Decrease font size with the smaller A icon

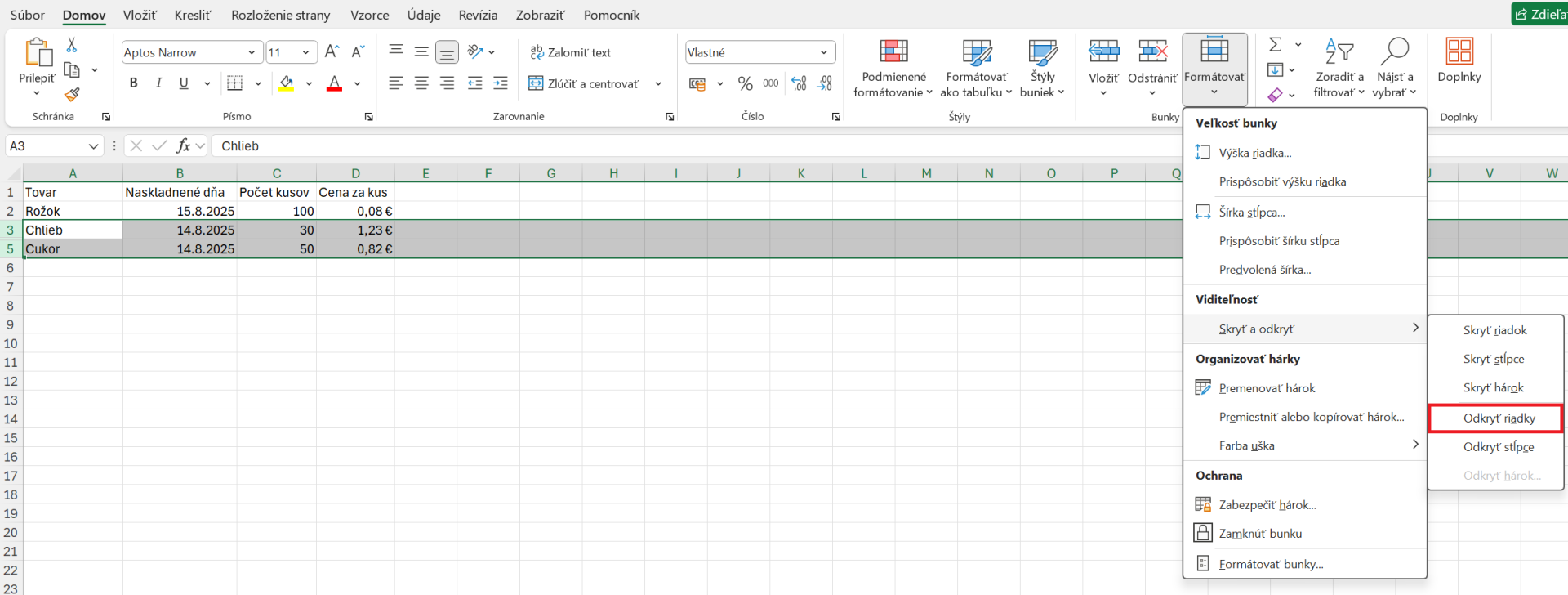pos(358,52)
